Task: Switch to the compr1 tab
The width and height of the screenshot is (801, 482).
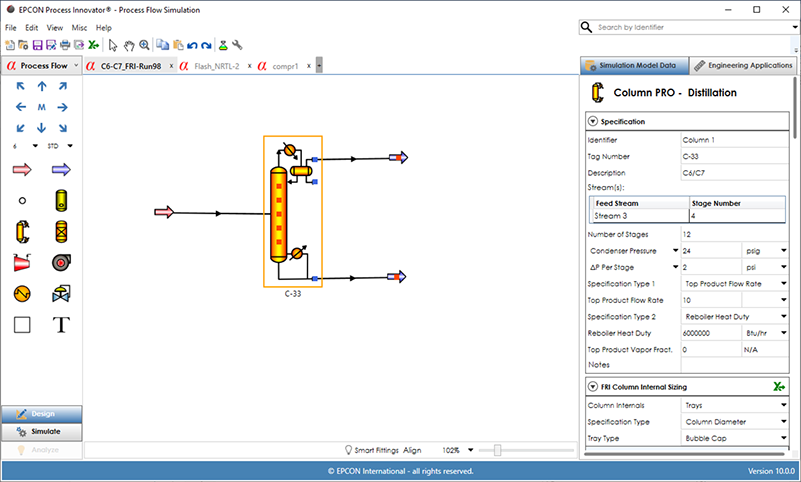Action: pos(285,66)
